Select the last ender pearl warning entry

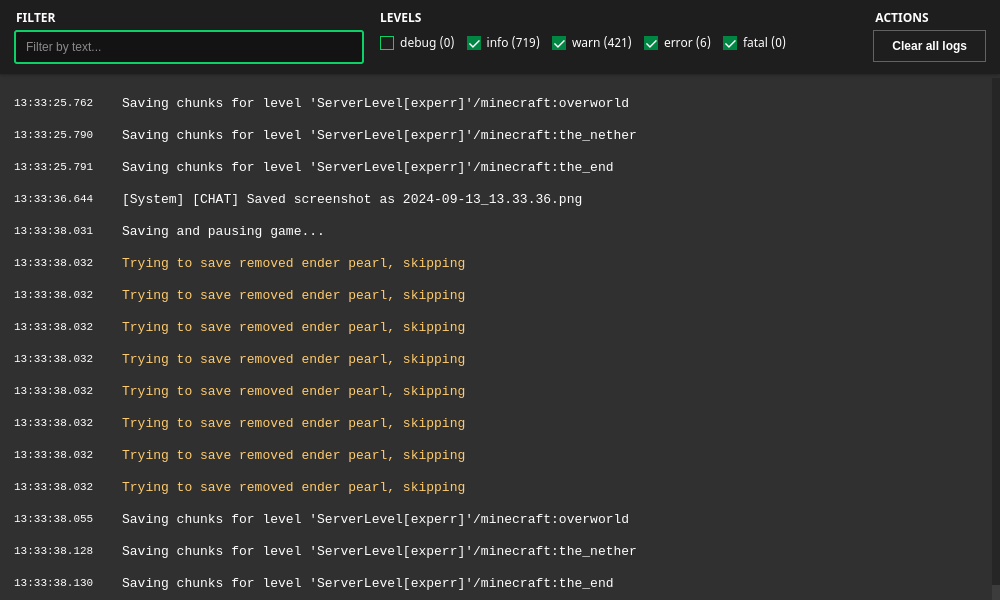tap(293, 488)
